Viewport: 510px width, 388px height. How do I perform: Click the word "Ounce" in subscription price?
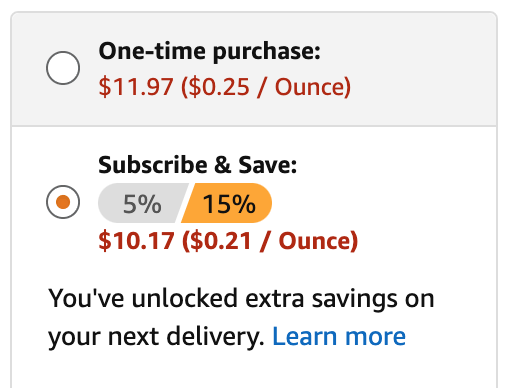315,241
